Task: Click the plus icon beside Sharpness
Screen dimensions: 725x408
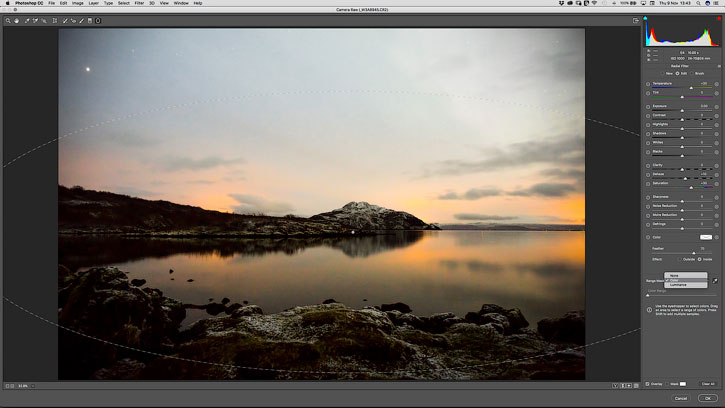Action: [717, 198]
